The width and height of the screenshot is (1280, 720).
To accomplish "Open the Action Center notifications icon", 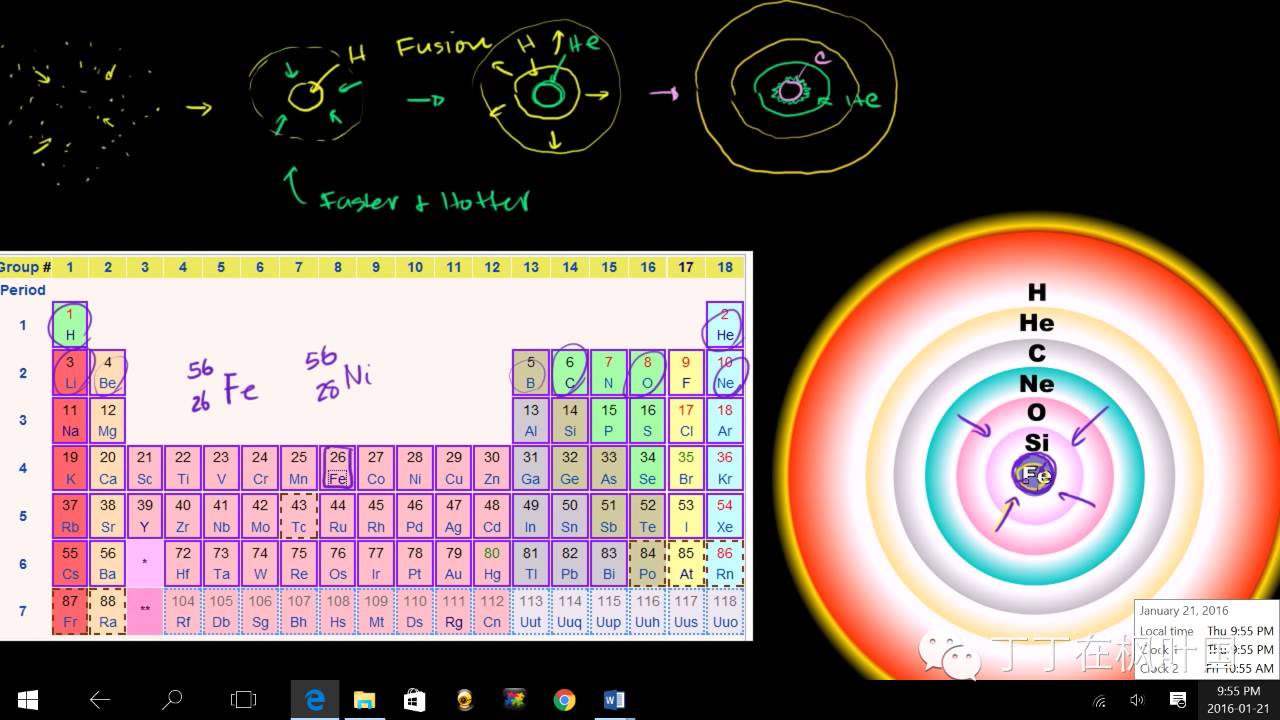I will point(1178,700).
